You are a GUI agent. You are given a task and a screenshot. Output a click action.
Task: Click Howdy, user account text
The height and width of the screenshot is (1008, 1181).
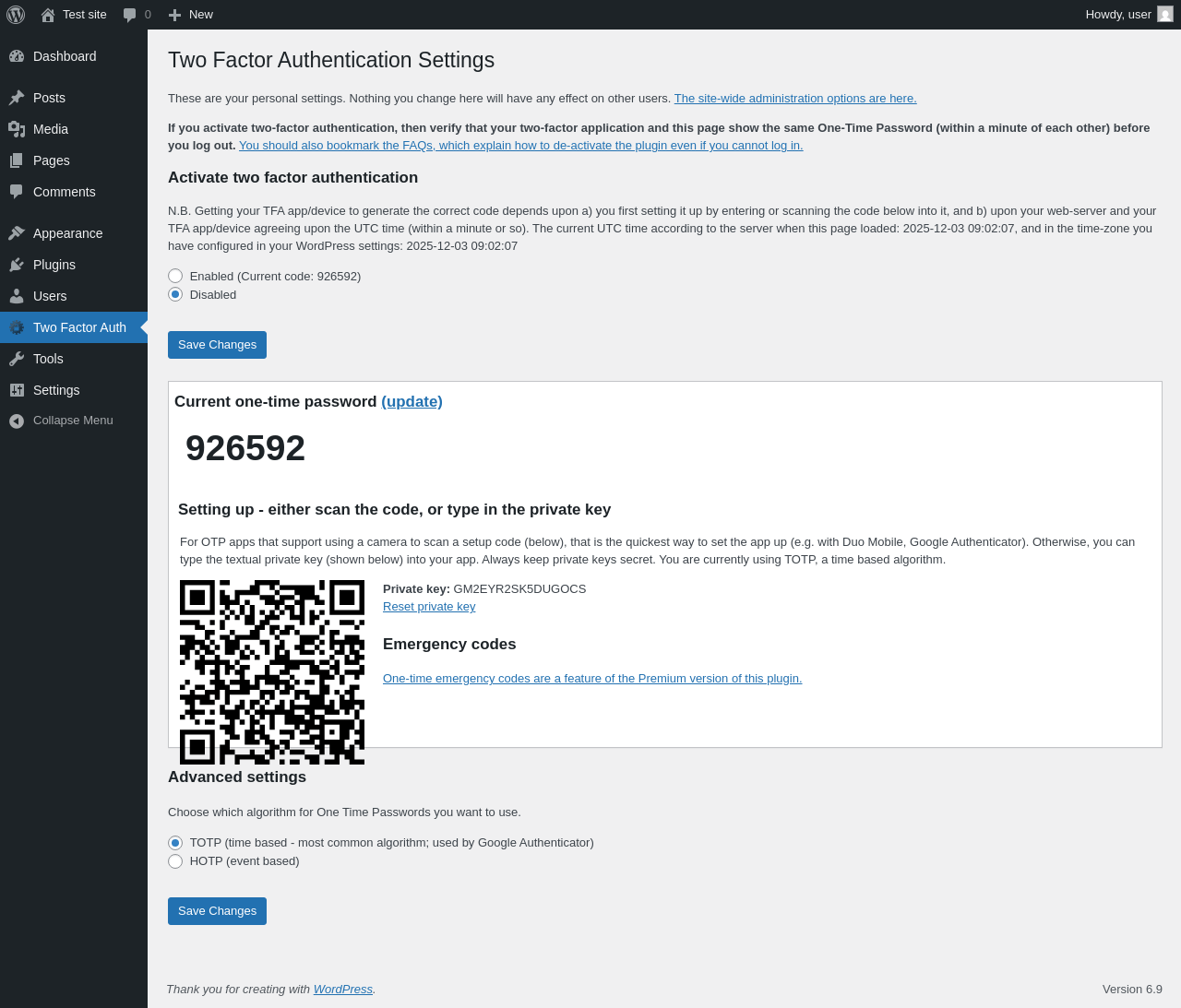[x=1118, y=15]
